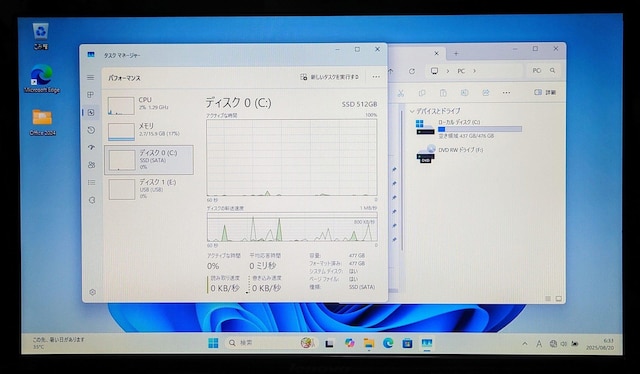Click Rename icon in Explorer toolbar

coord(464,93)
